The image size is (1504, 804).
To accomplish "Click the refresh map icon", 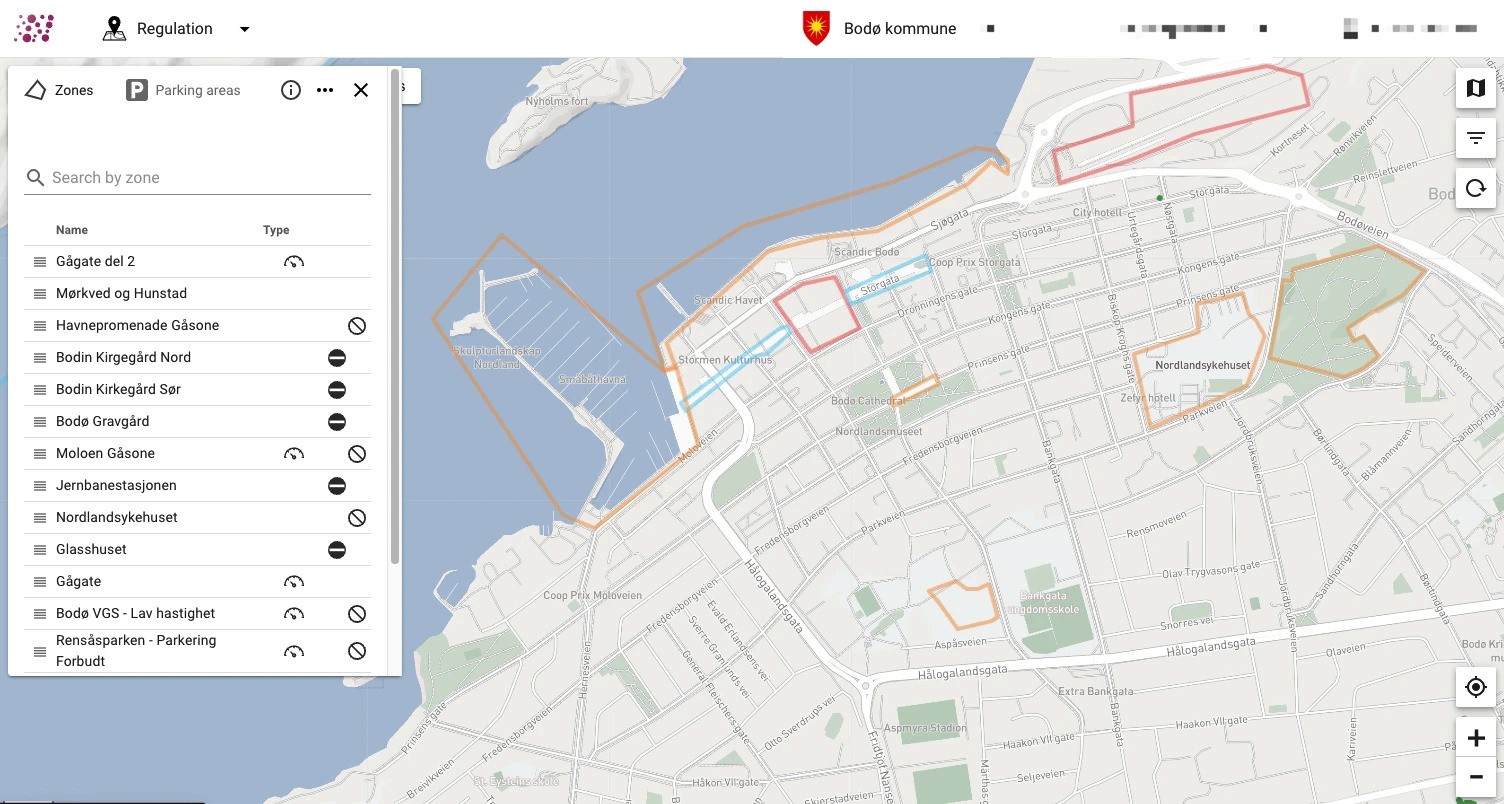I will [x=1475, y=188].
